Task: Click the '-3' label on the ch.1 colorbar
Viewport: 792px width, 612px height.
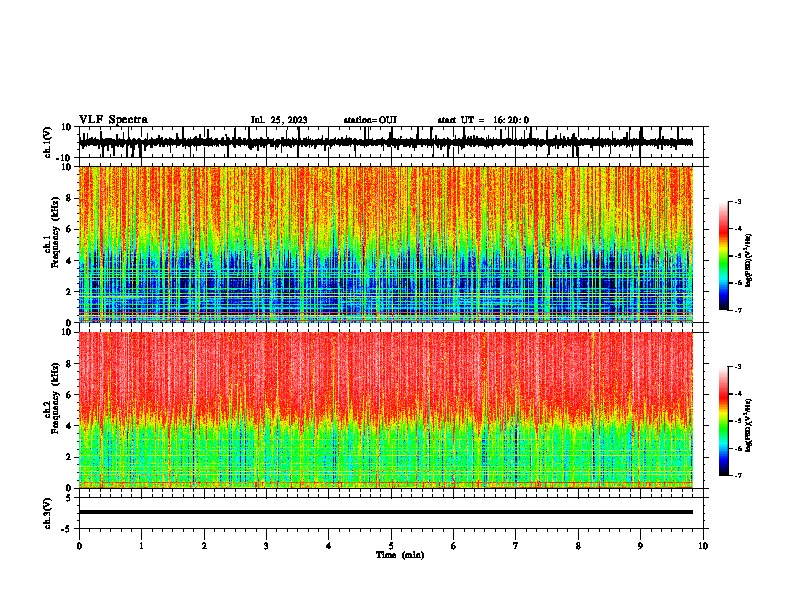Action: pos(737,201)
